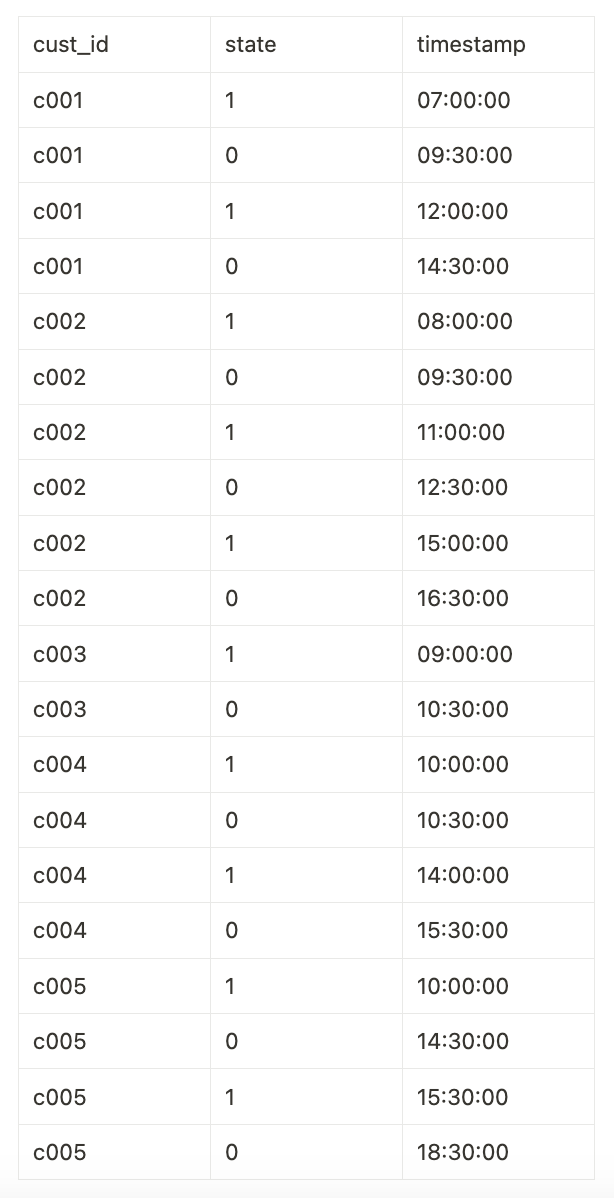614x1198 pixels.
Task: Select the 08:00:00 timestamp cell
Action: [x=464, y=321]
